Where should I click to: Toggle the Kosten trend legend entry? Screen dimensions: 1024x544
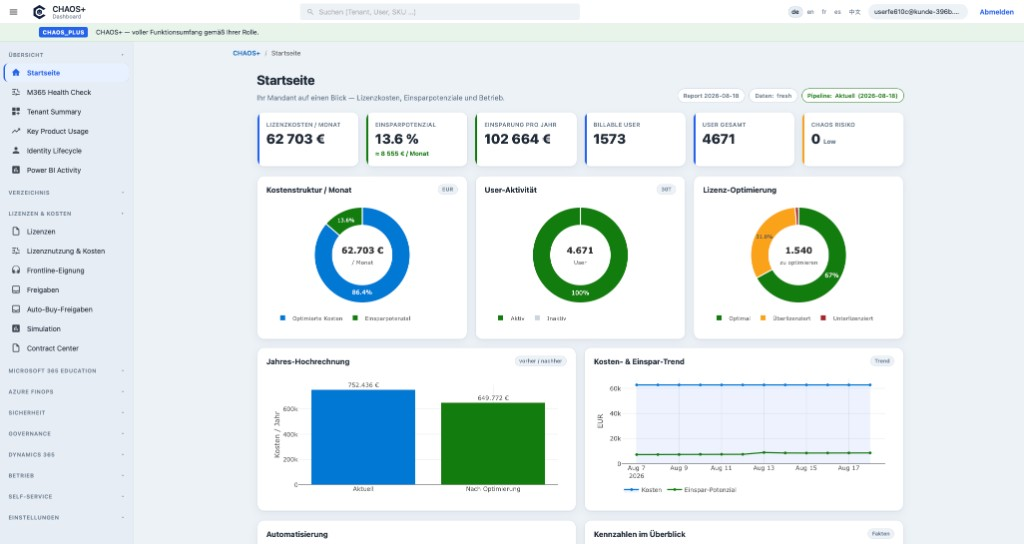[x=643, y=489]
